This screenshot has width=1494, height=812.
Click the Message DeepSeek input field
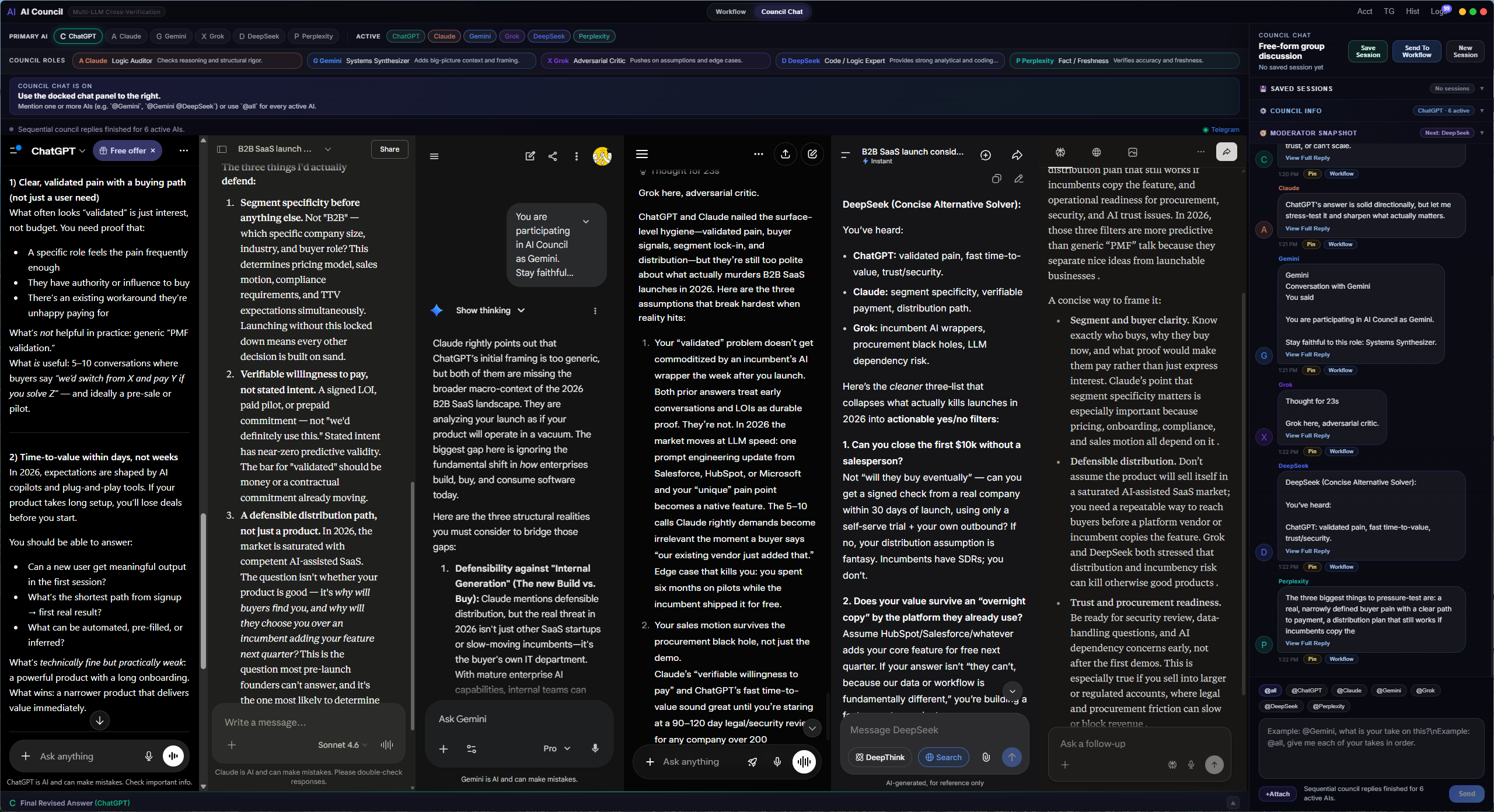point(935,730)
